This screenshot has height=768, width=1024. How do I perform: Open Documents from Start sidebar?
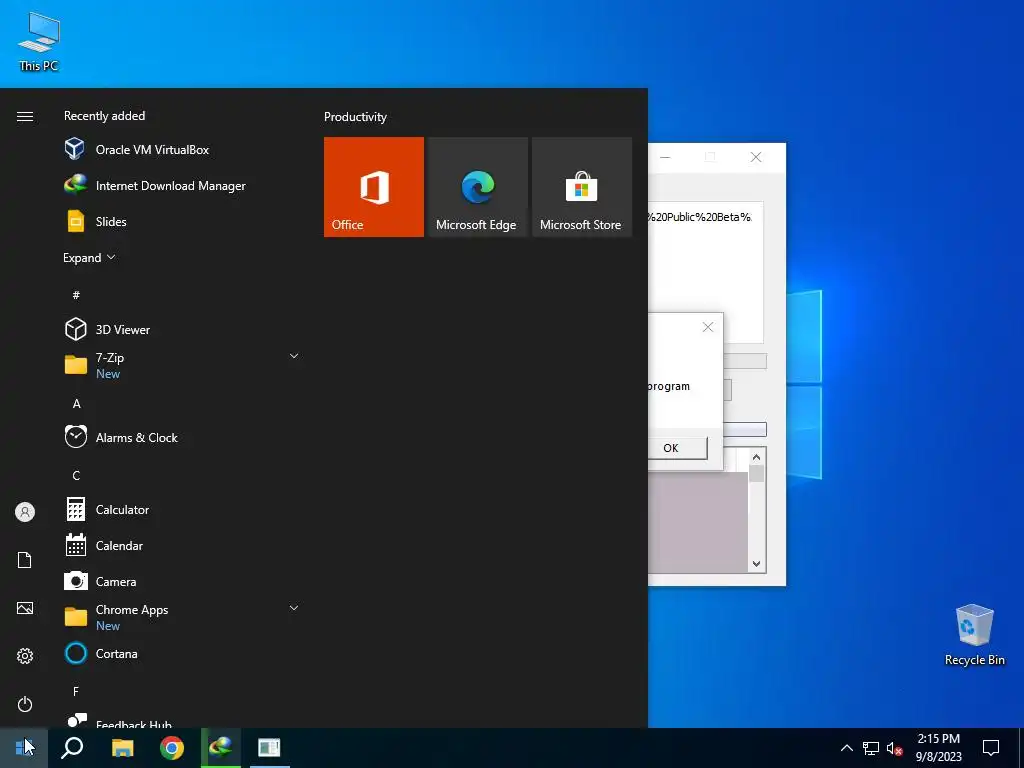tap(25, 560)
